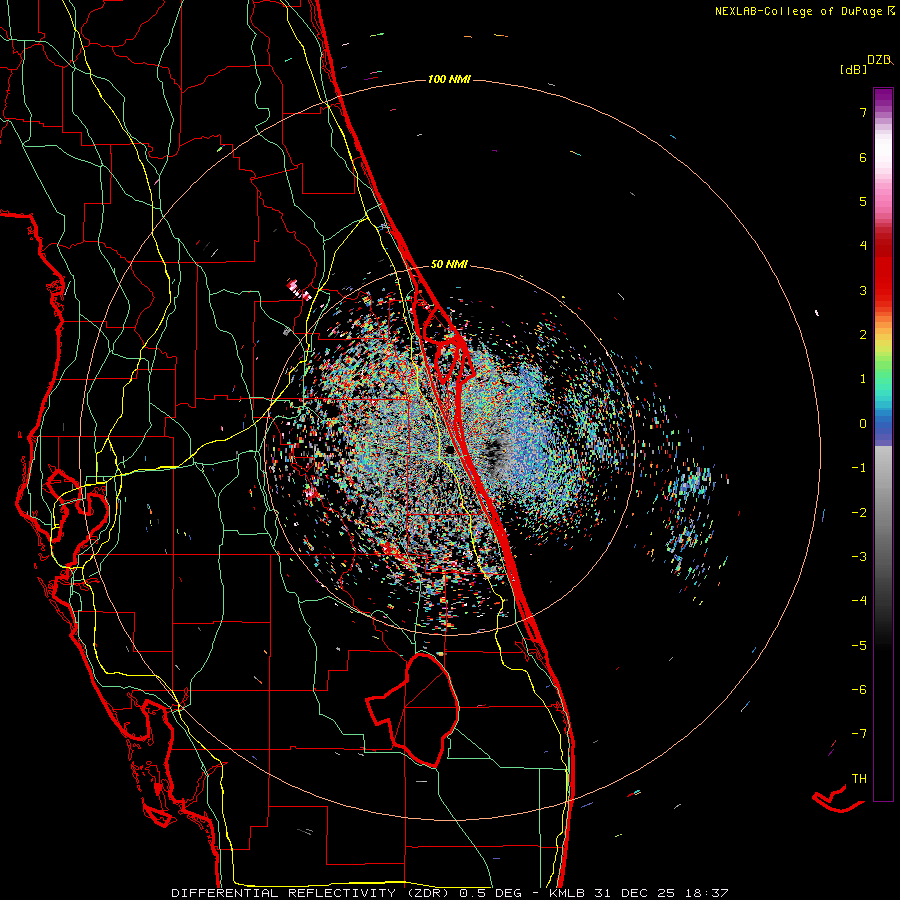Click the -2 value on the dB scale

pyautogui.click(x=859, y=513)
